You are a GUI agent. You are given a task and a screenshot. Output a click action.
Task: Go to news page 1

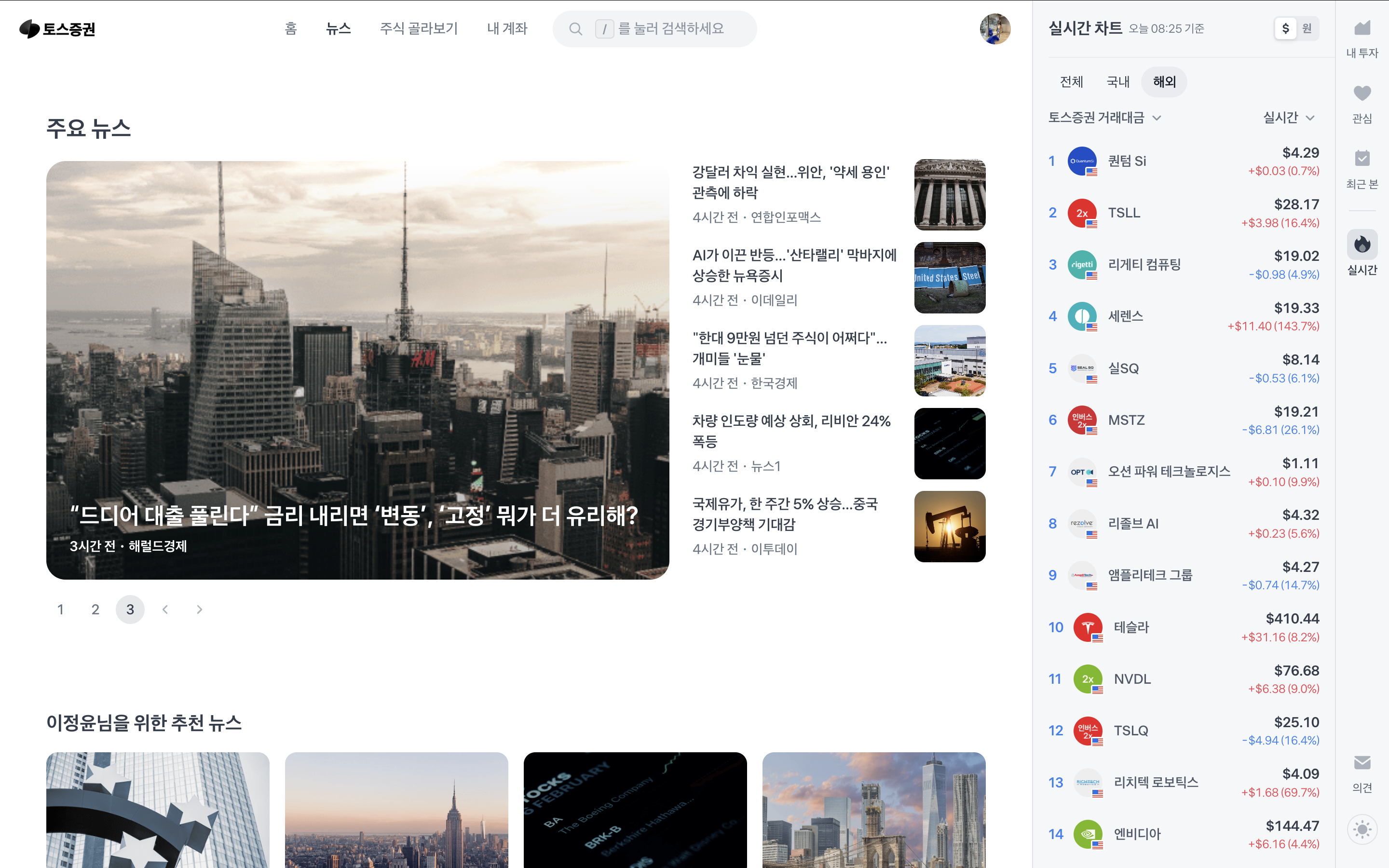(60, 610)
